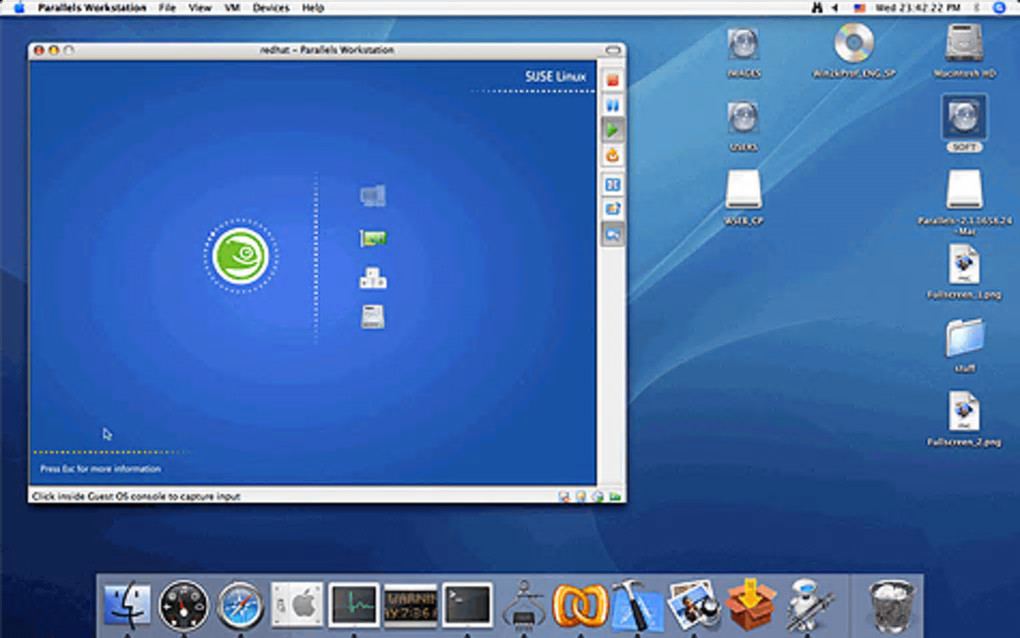Open the File menu

pos(167,8)
